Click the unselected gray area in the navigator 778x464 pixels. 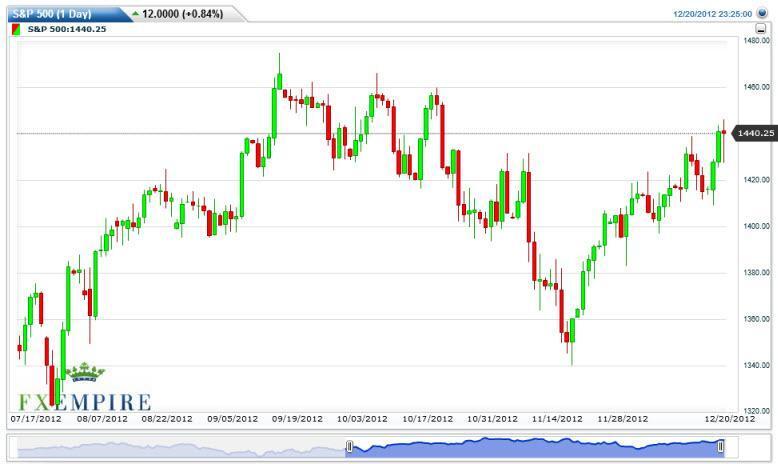181,447
